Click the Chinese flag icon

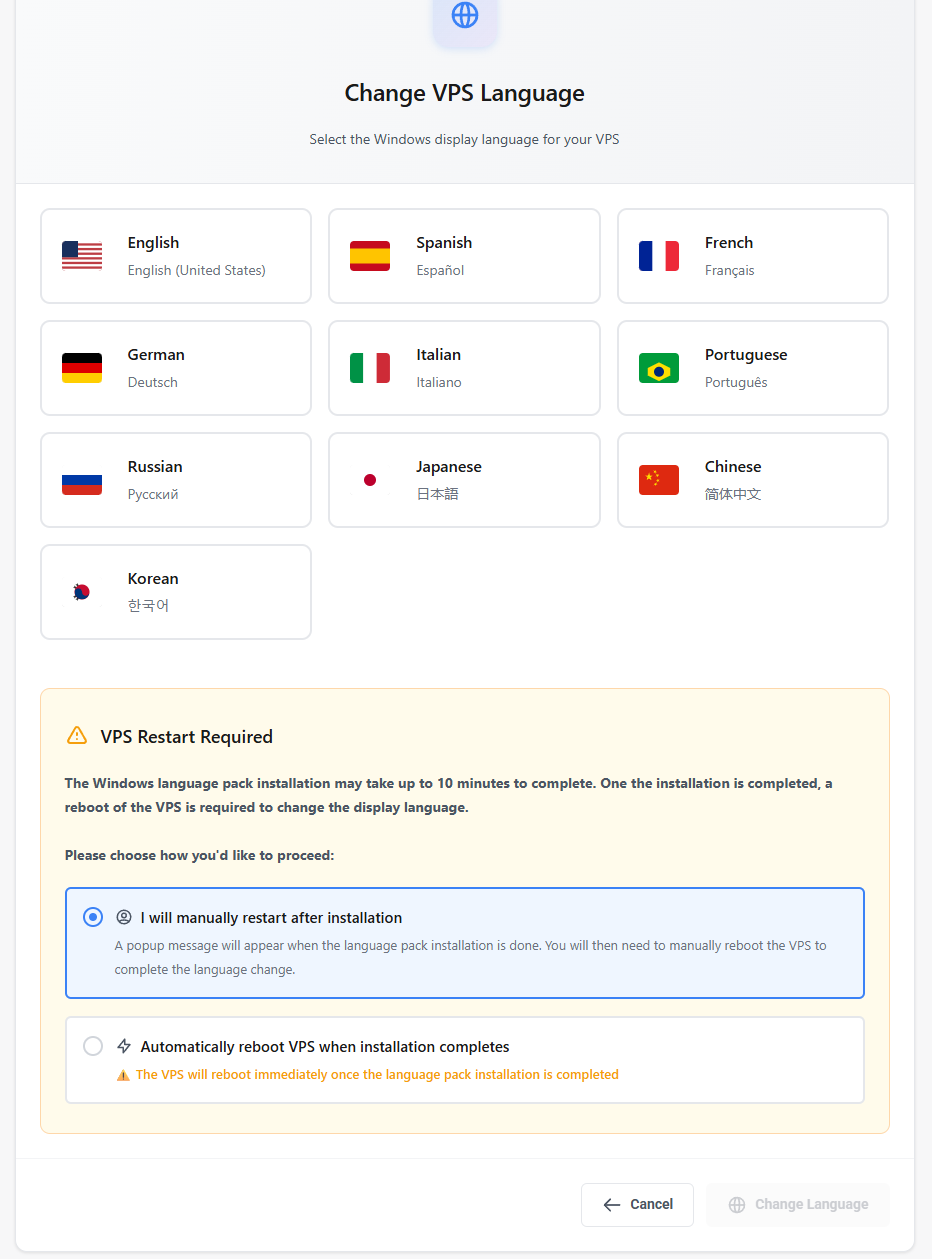point(658,480)
